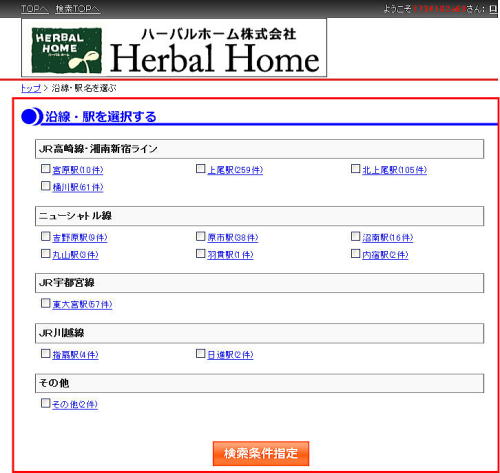
Task: Select the 北上尾駅 checkbox
Action: point(355,169)
